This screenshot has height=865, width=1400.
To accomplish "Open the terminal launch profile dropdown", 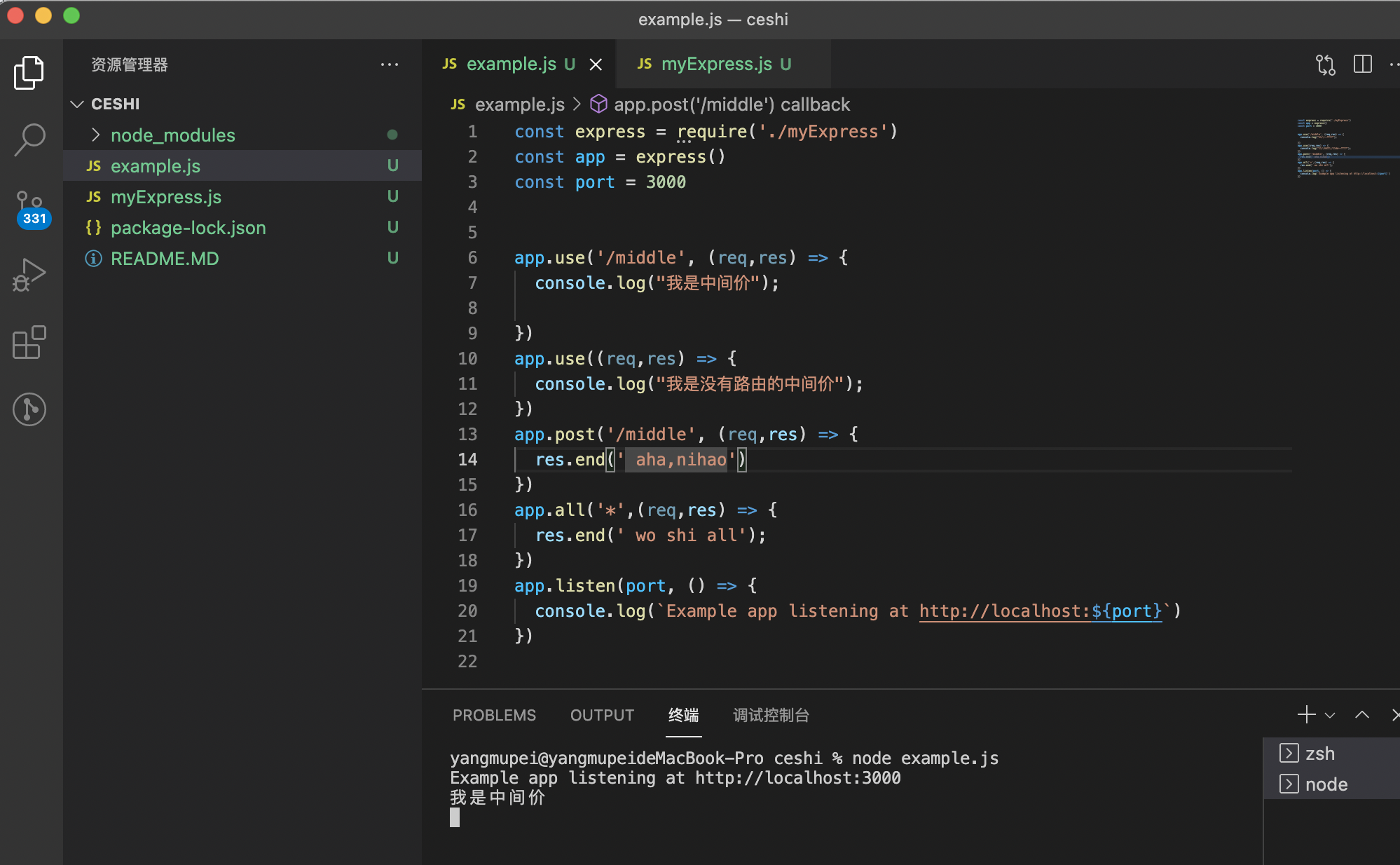I will tap(1330, 715).
